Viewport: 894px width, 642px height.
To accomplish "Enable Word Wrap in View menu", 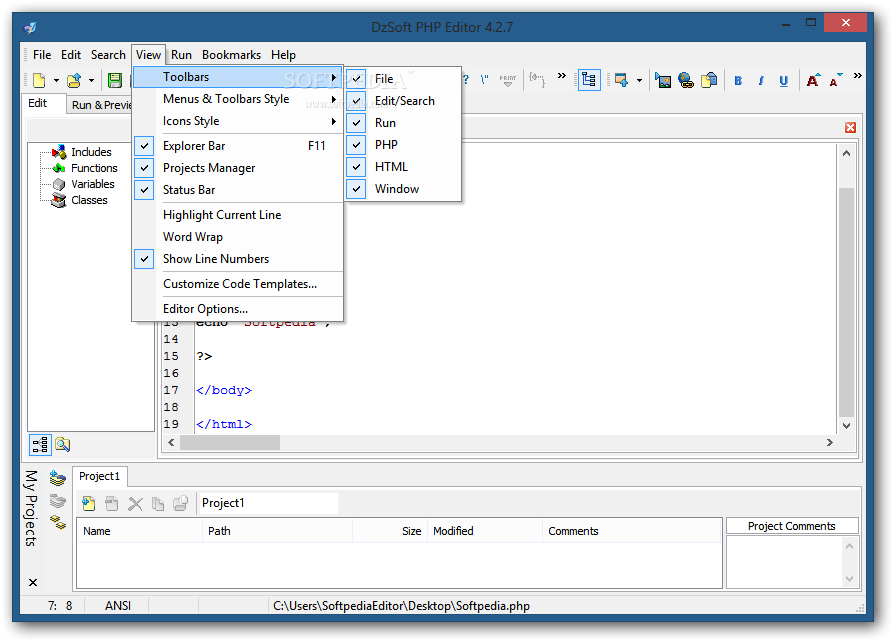I will 238,237.
